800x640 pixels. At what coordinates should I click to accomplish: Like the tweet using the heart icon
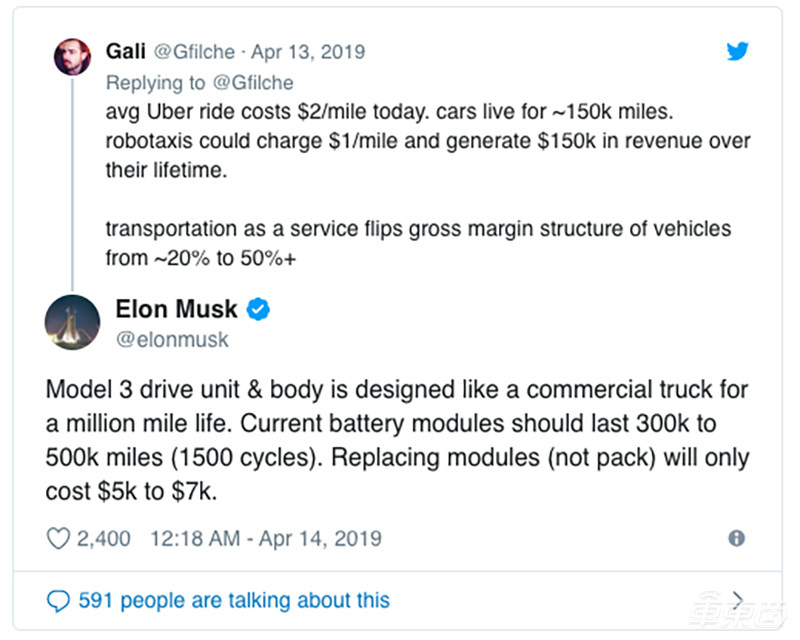pyautogui.click(x=58, y=538)
